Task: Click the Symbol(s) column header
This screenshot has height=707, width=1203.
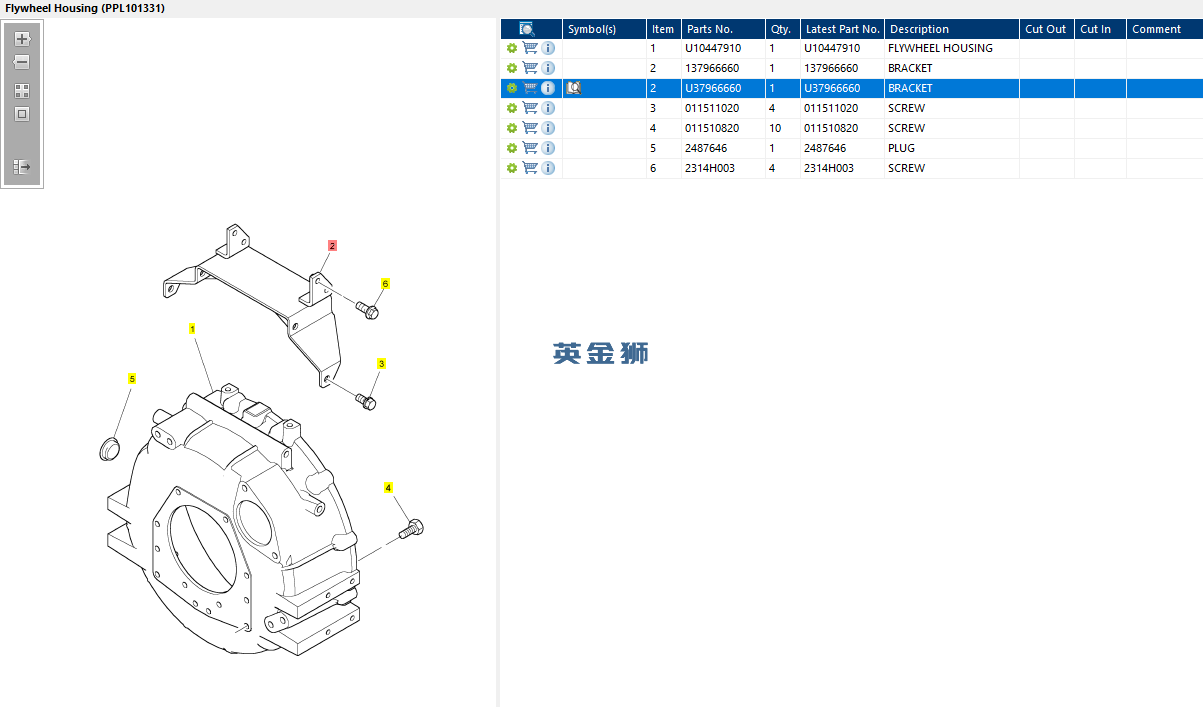Action: coord(604,29)
